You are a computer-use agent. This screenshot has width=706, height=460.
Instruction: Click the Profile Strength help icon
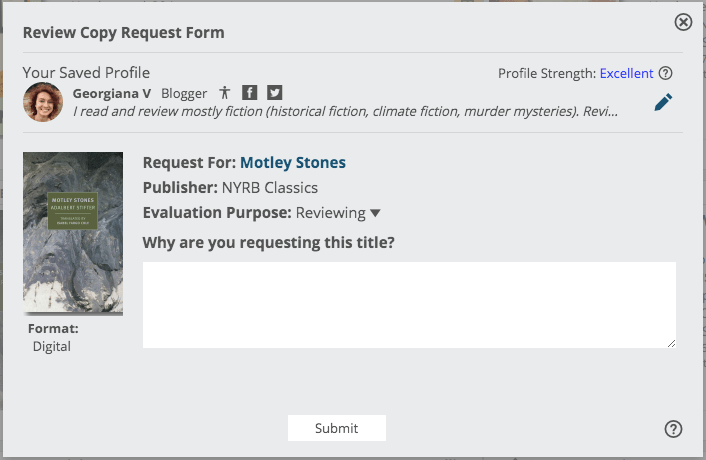click(666, 73)
